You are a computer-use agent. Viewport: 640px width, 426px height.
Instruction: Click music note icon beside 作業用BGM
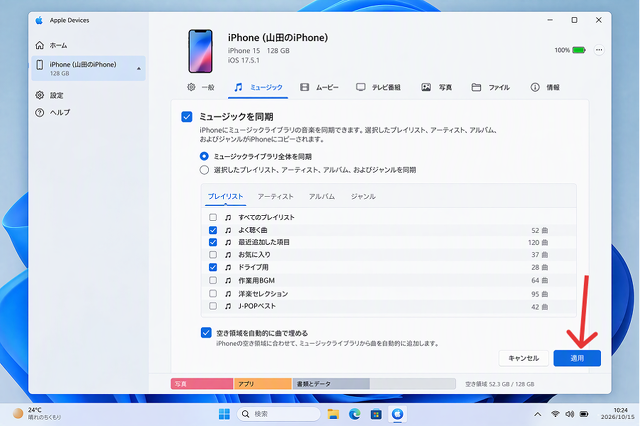pos(228,280)
